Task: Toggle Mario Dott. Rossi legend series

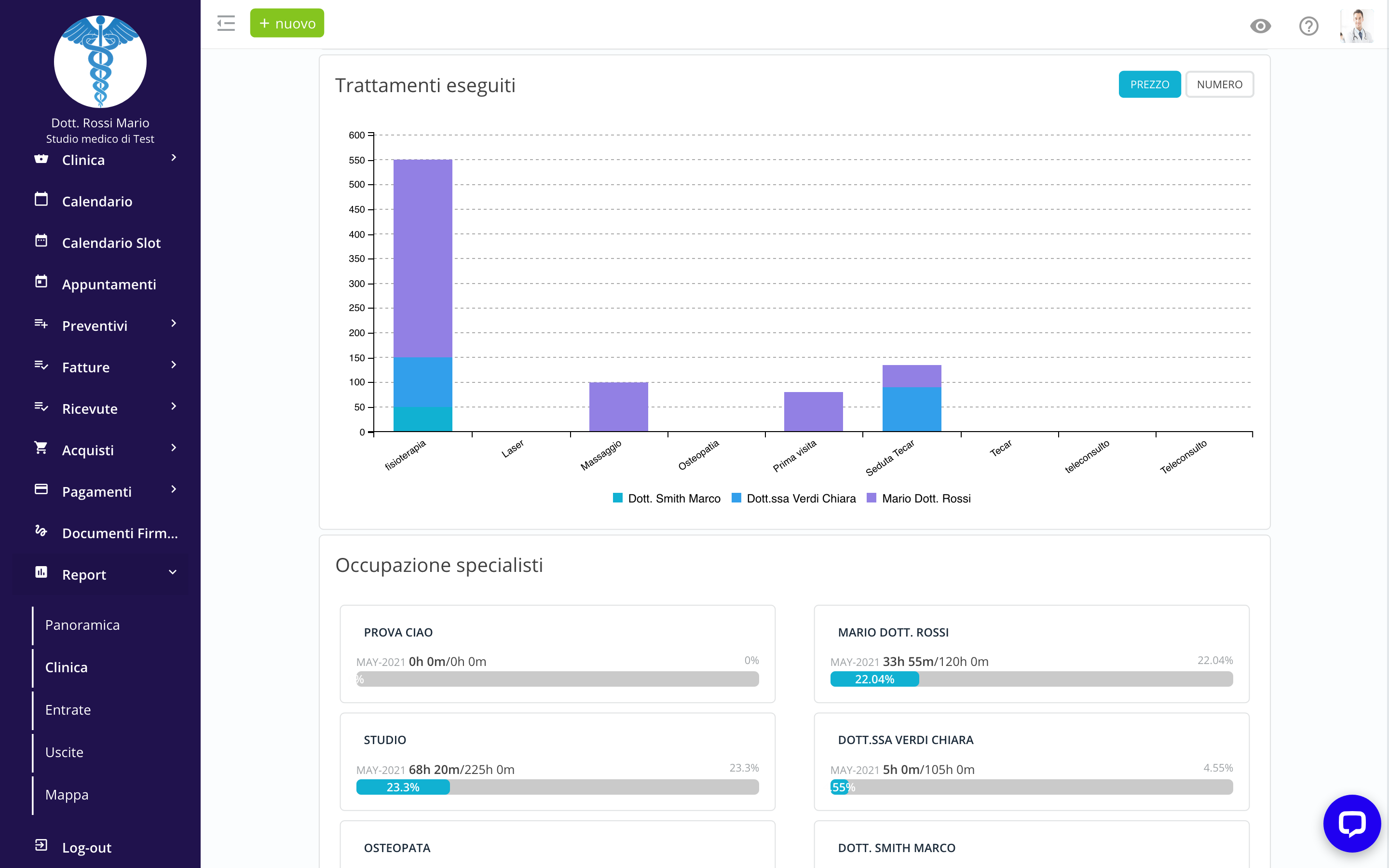Action: pos(918,498)
